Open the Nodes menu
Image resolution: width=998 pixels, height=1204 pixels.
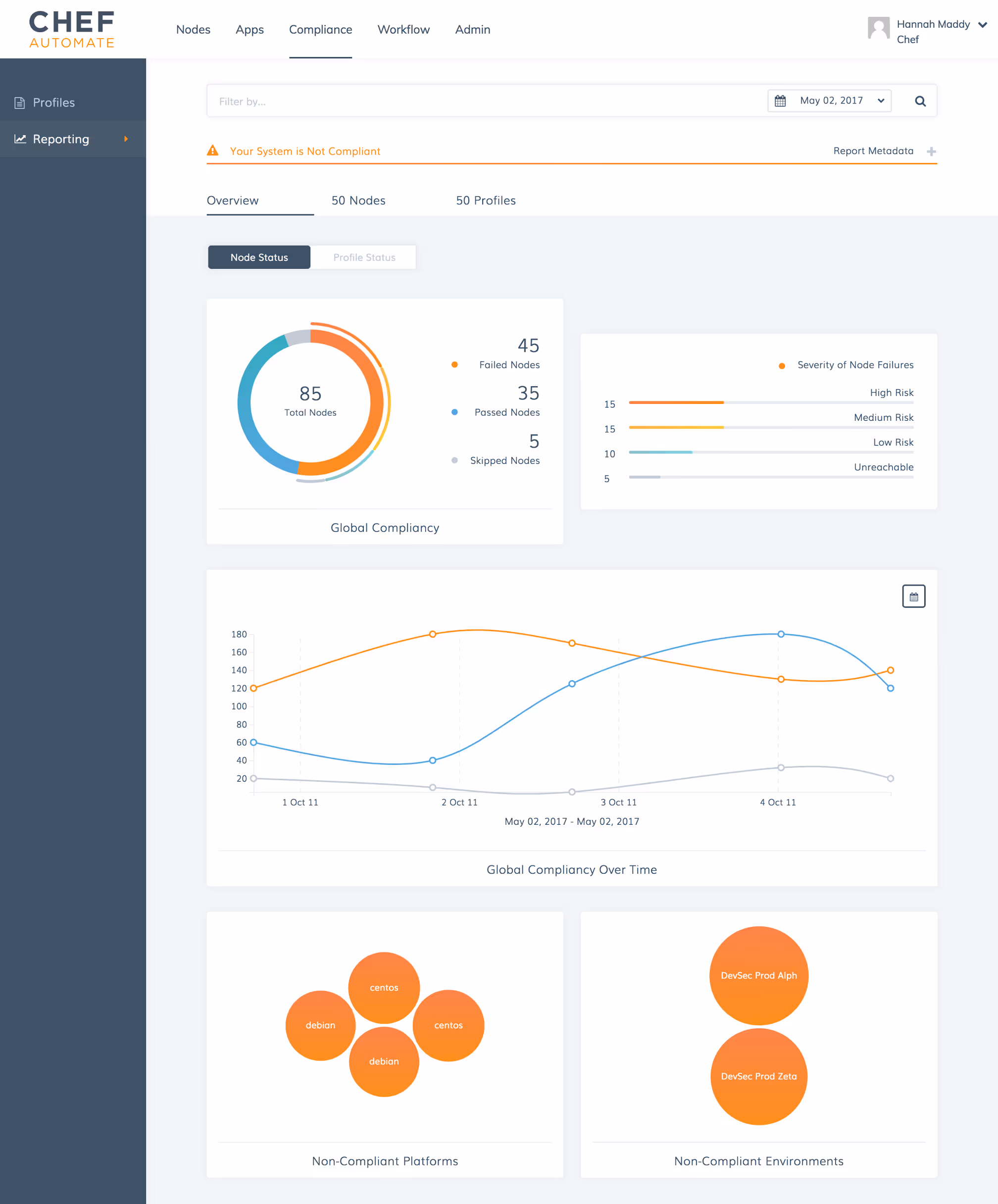[193, 29]
